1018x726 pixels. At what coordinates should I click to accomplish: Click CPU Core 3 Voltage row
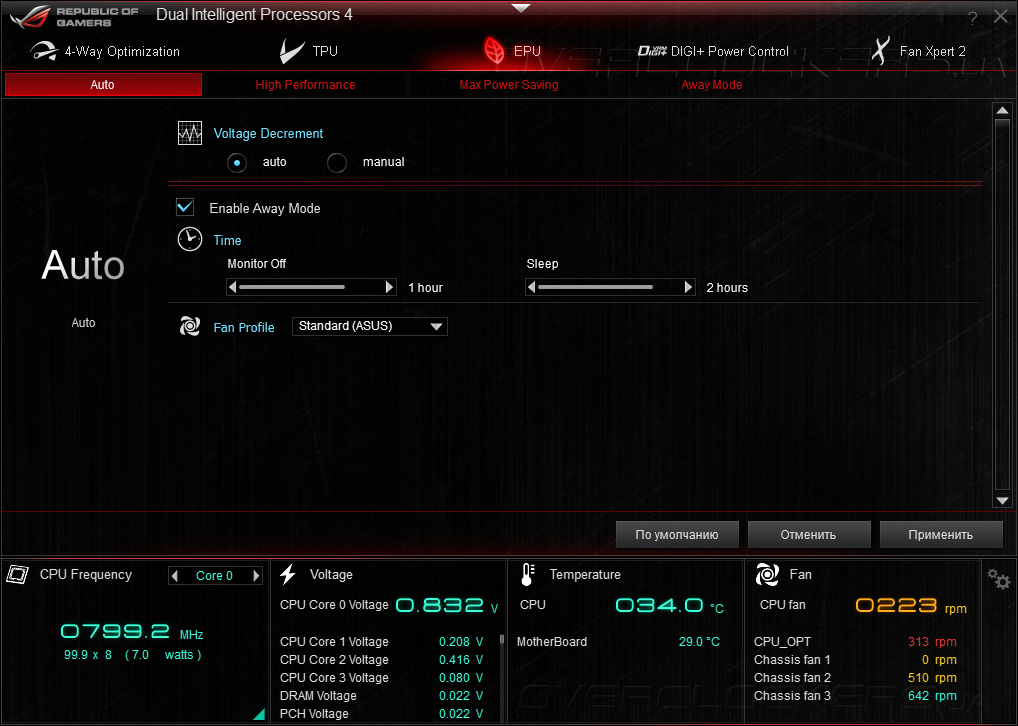(x=382, y=678)
